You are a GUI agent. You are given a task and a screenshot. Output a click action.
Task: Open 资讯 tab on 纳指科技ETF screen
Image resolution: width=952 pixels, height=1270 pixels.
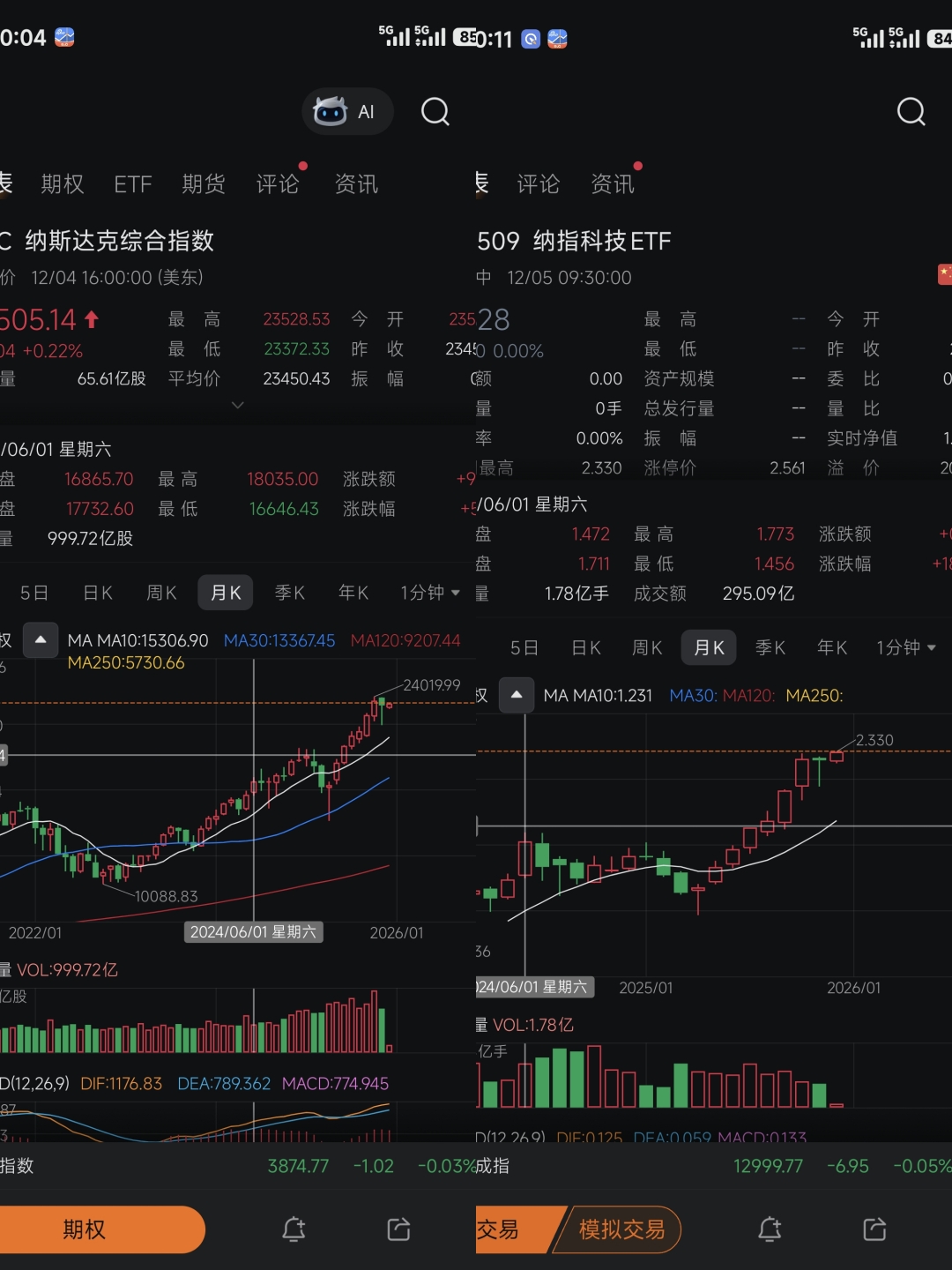pyautogui.click(x=613, y=183)
